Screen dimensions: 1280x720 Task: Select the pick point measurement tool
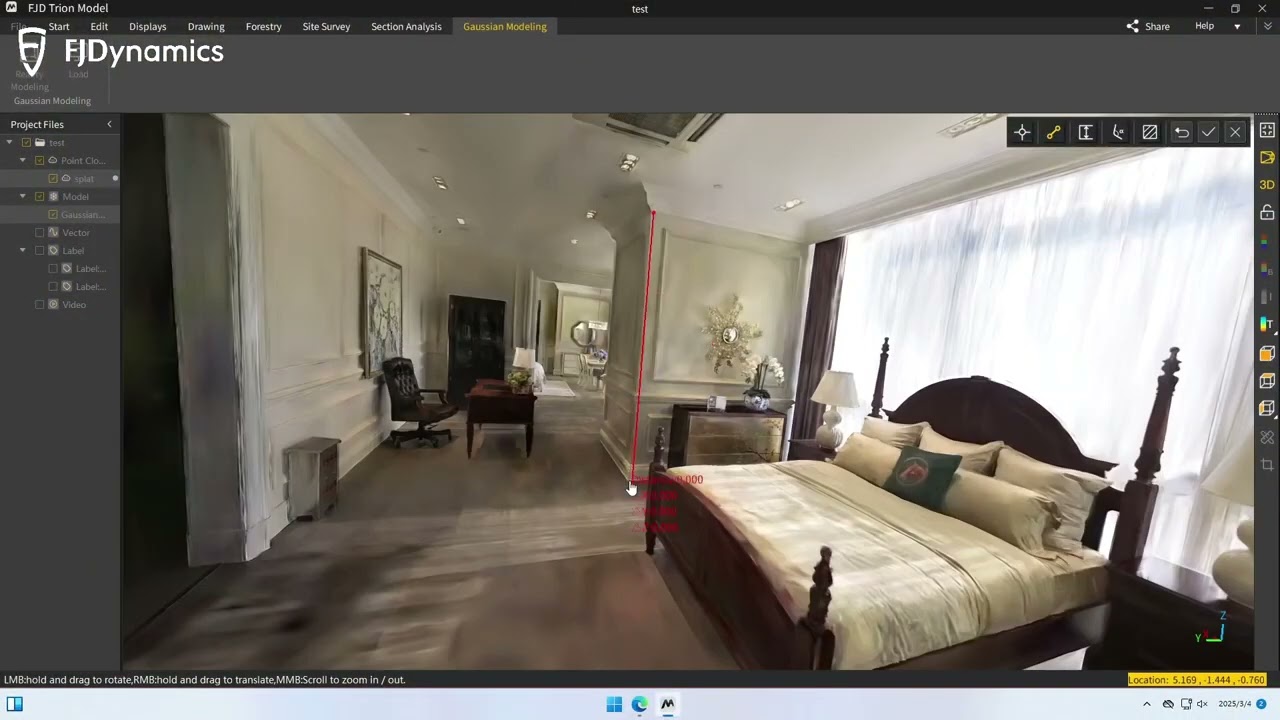[x=1022, y=132]
